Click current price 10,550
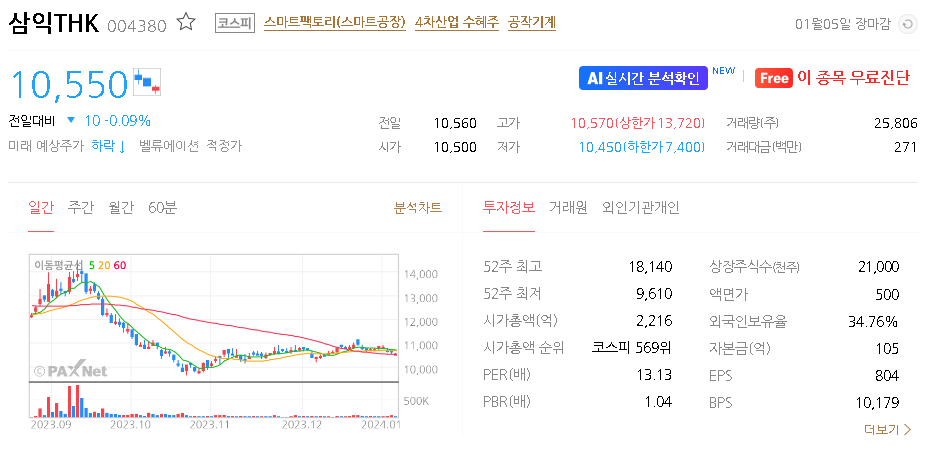This screenshot has height=455, width=929. [69, 84]
